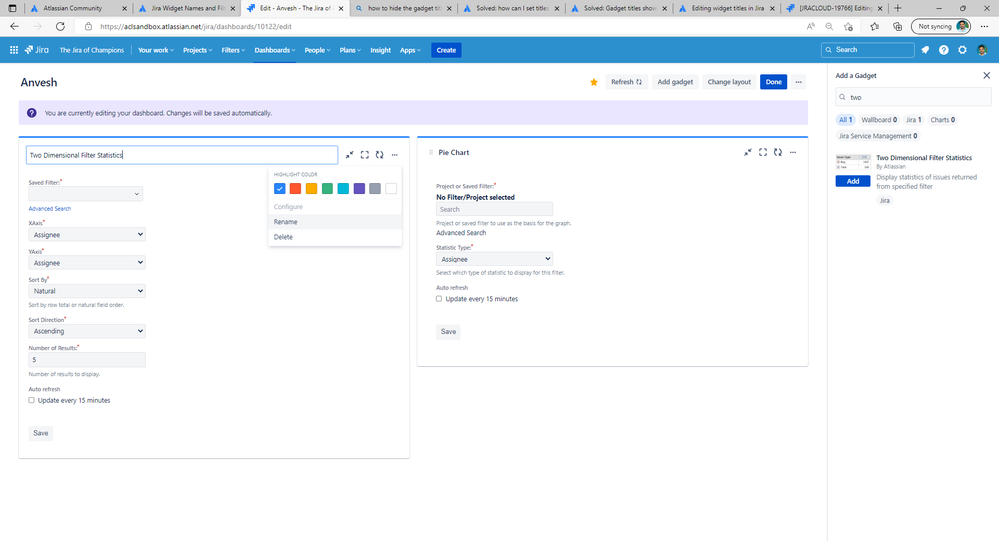This screenshot has height=541, width=999.
Task: Go back in the browser
Action: pyautogui.click(x=14, y=26)
